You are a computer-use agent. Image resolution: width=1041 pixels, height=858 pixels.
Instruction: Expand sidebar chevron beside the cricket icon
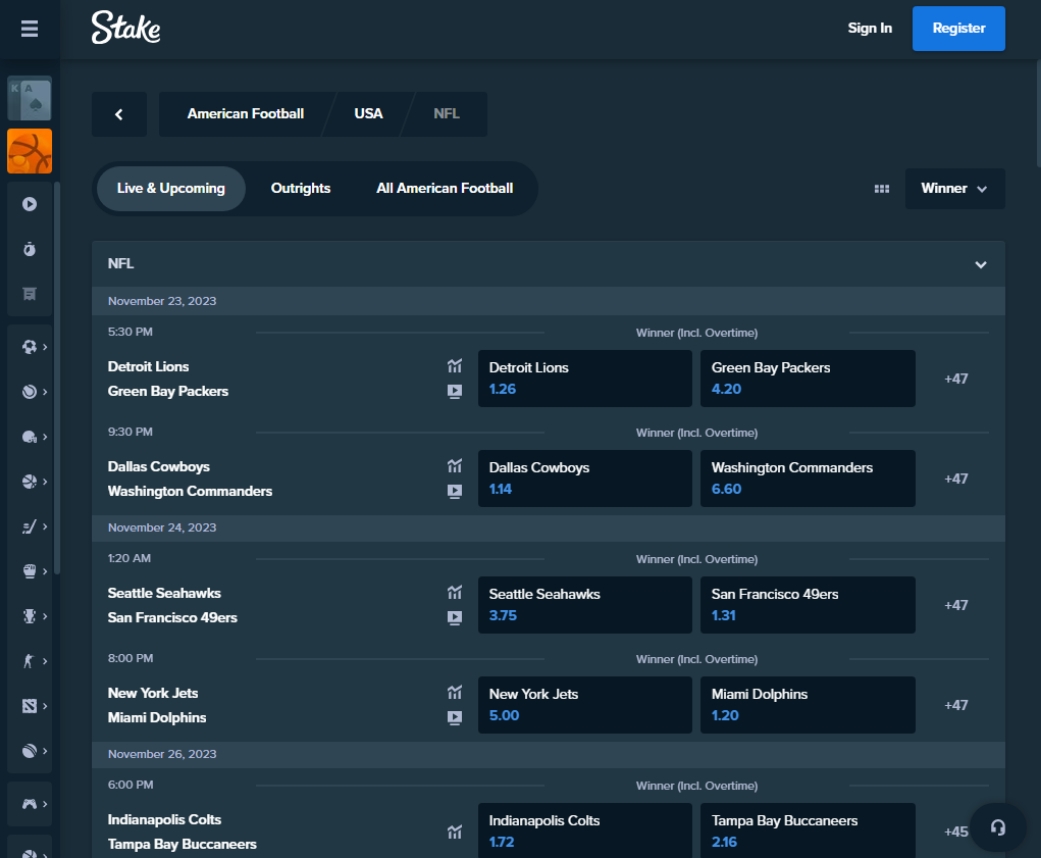click(x=45, y=751)
